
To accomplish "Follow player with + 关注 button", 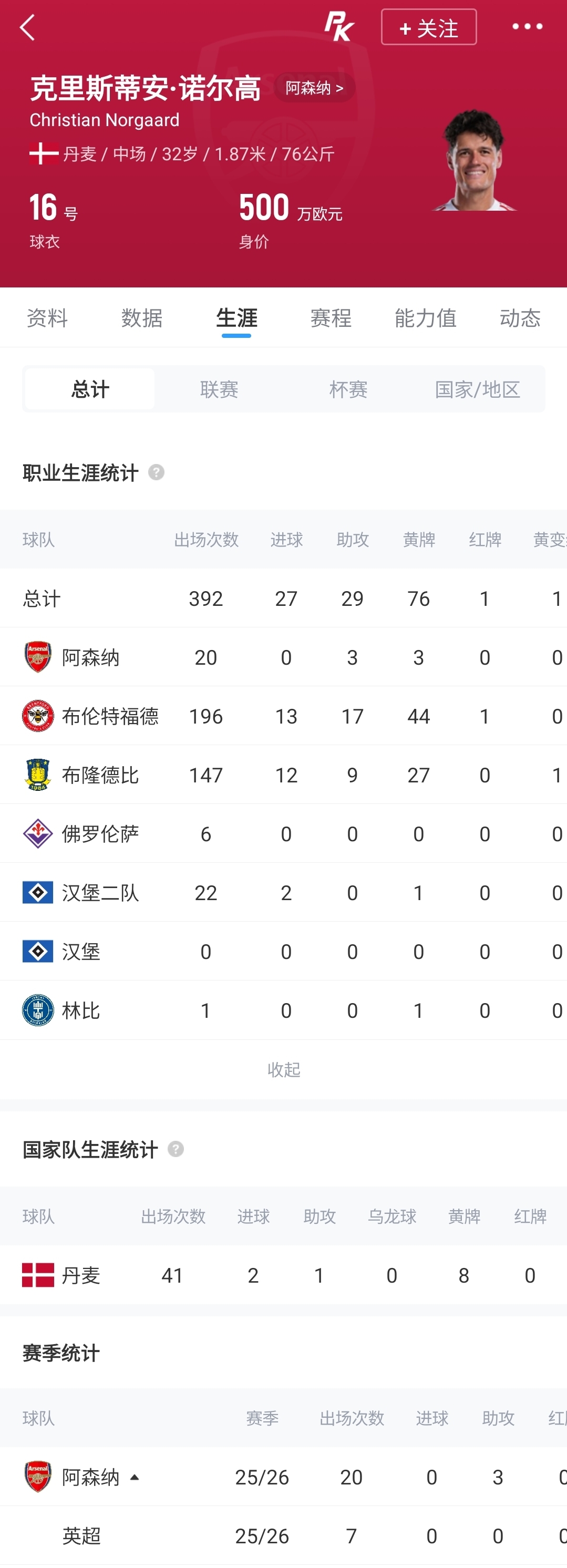I will point(429,27).
